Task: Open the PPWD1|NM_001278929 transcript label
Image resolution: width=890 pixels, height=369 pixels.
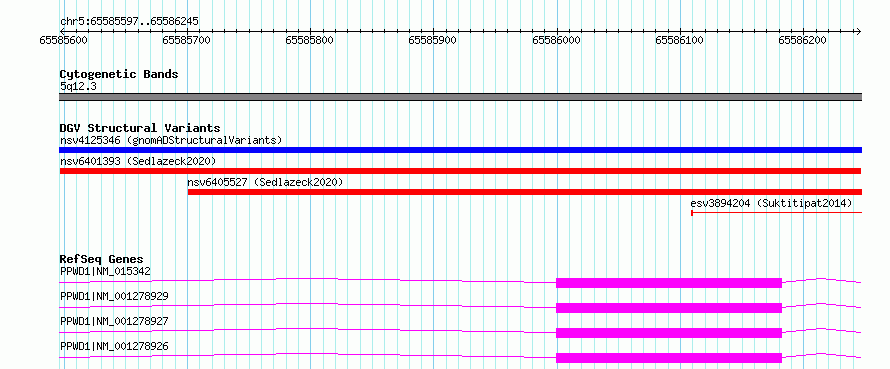Action: [114, 296]
